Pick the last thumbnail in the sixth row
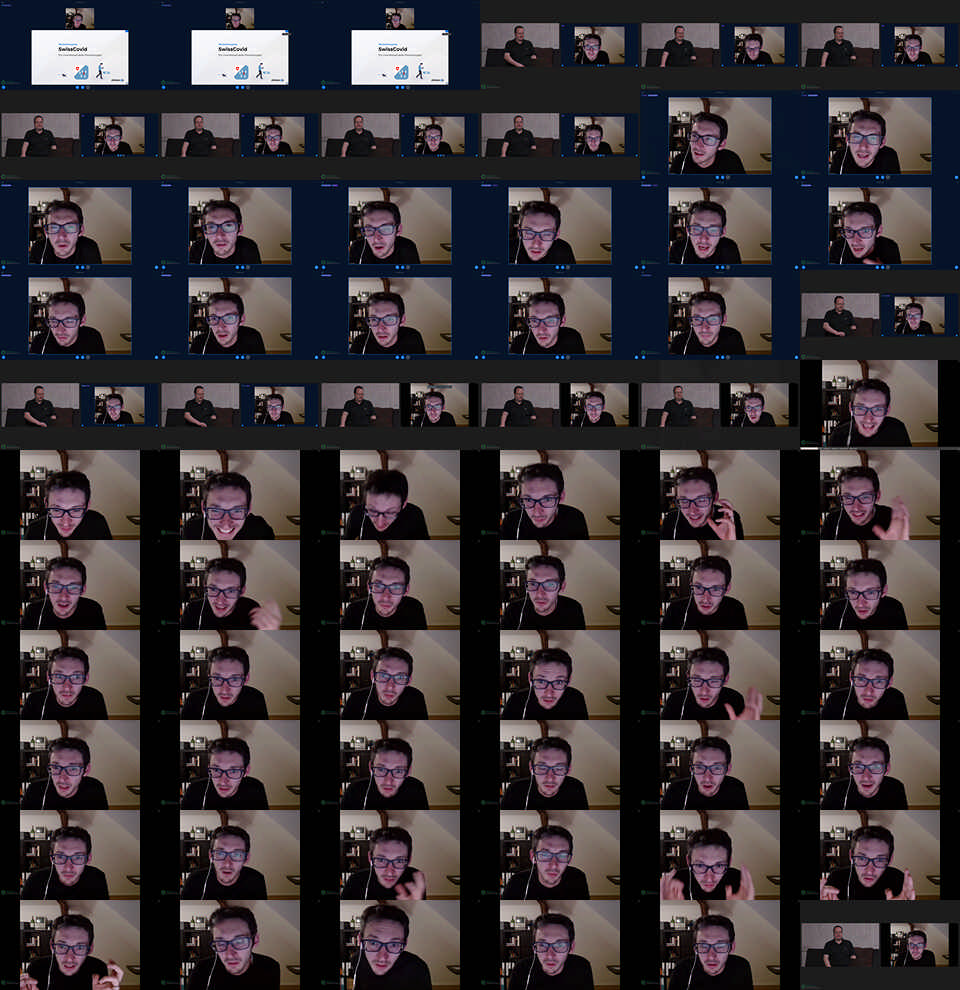Viewport: 960px width, 990px height. click(x=880, y=495)
